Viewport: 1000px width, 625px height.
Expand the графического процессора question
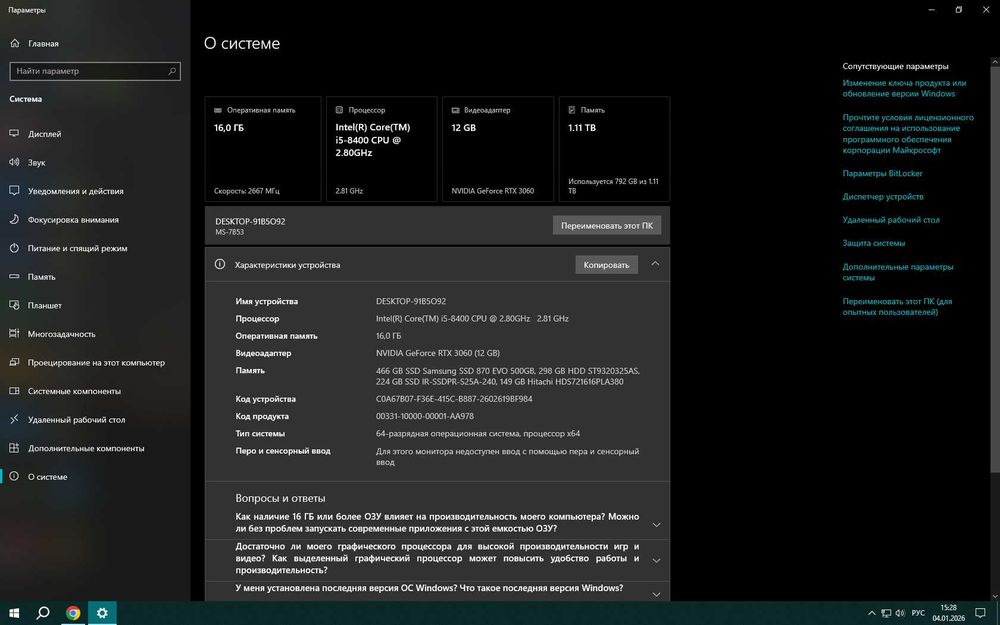click(656, 560)
